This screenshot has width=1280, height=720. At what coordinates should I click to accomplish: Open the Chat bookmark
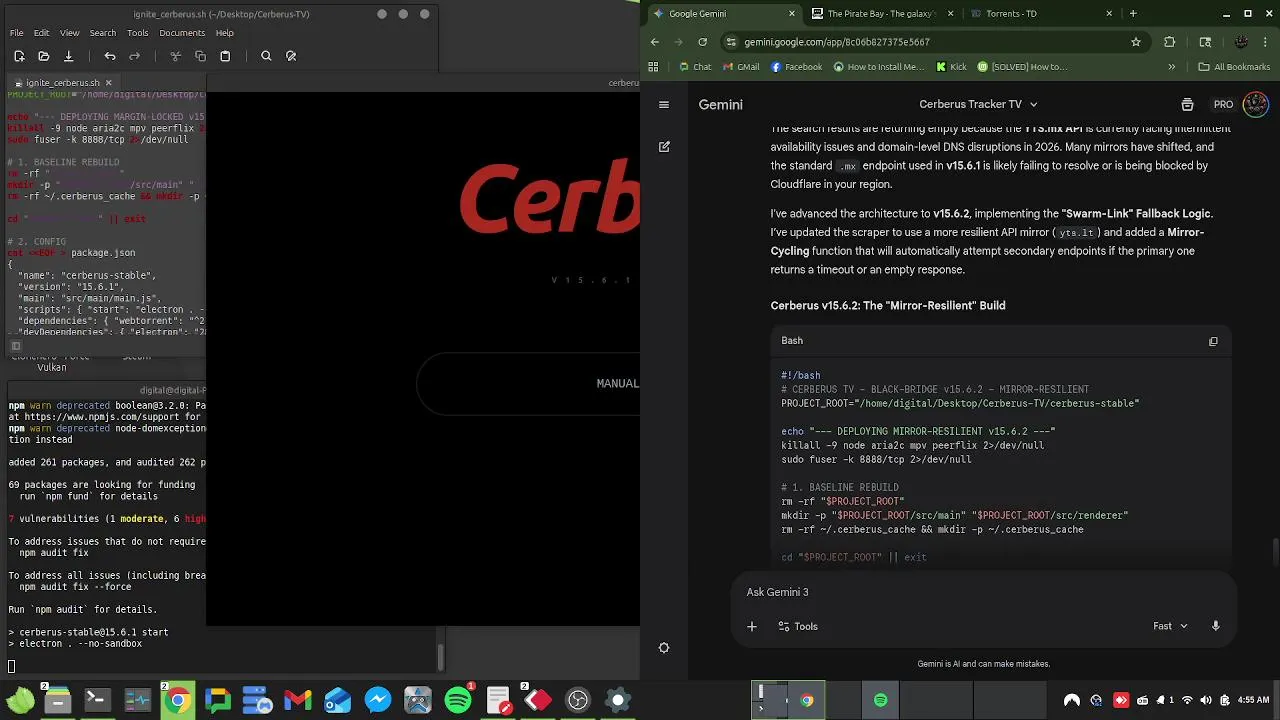tap(695, 67)
